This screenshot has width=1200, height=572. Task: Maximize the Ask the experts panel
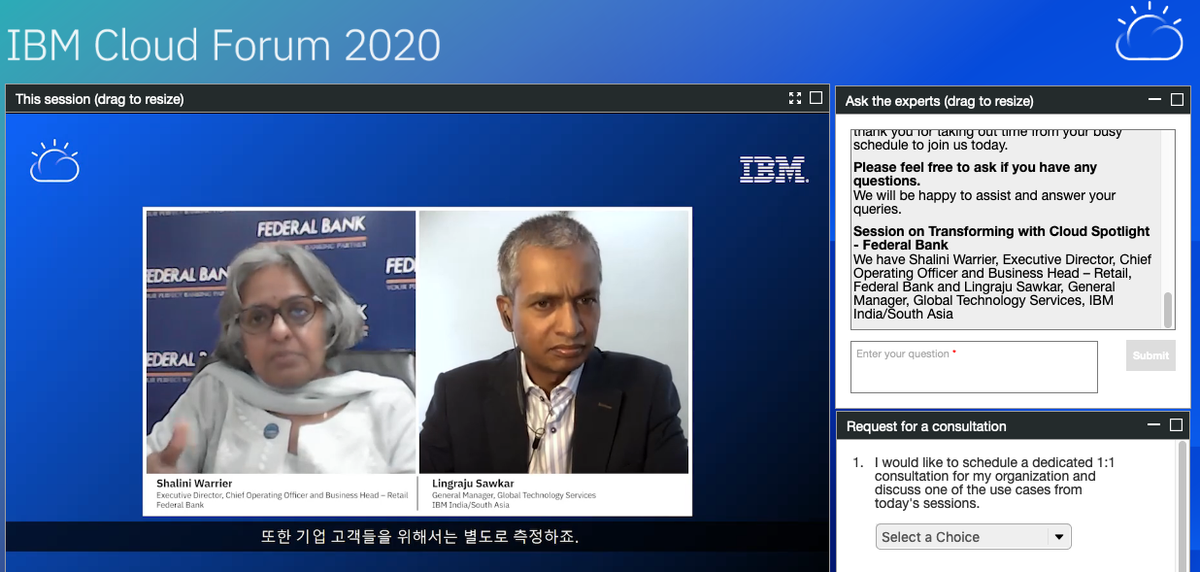(x=1177, y=100)
